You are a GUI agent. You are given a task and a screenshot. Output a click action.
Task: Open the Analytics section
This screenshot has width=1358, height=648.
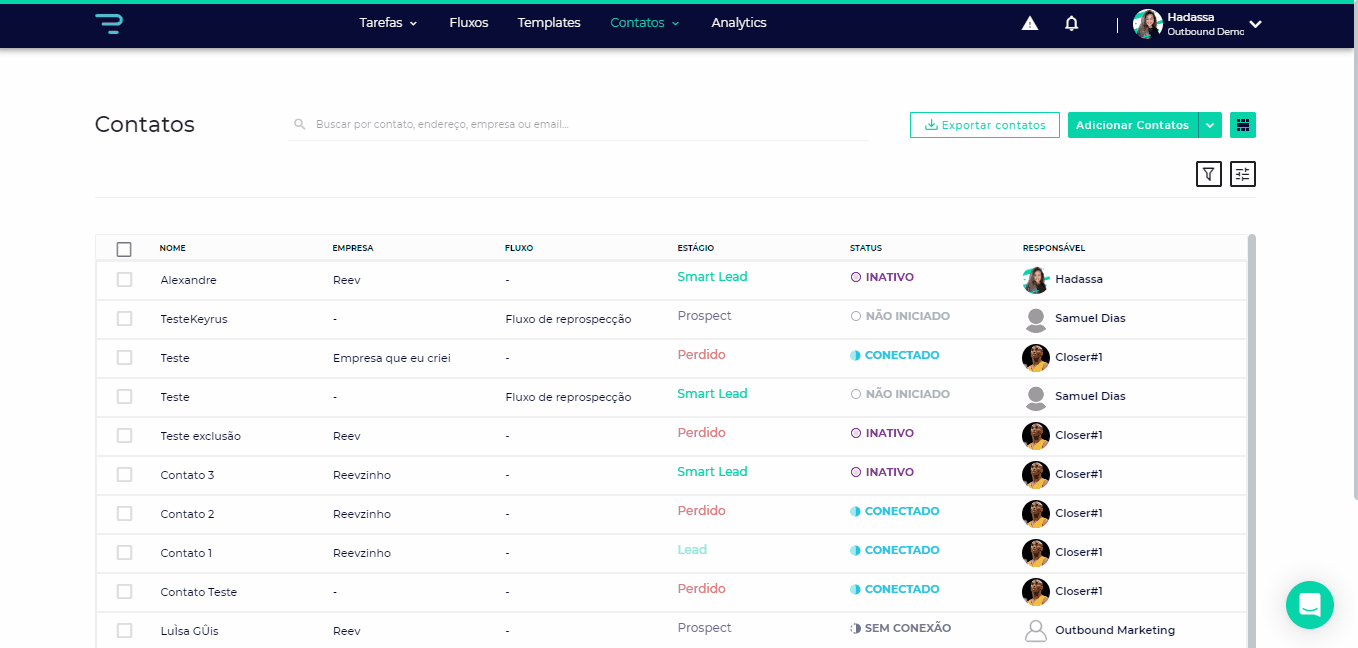(x=739, y=23)
